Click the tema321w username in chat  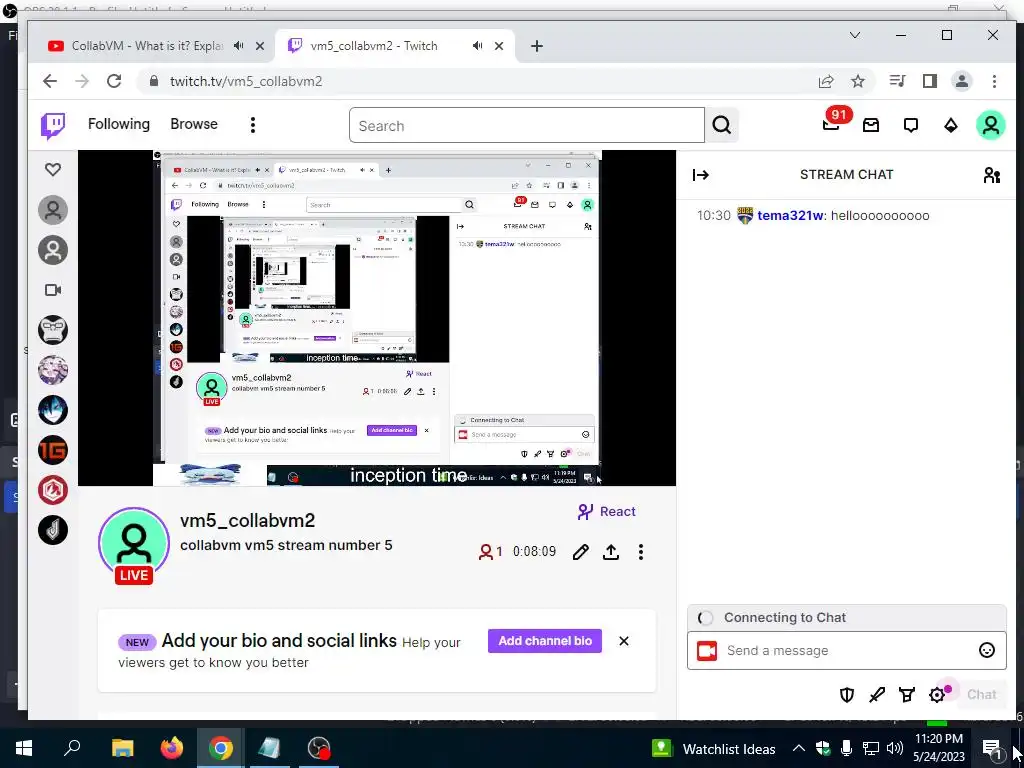click(790, 216)
